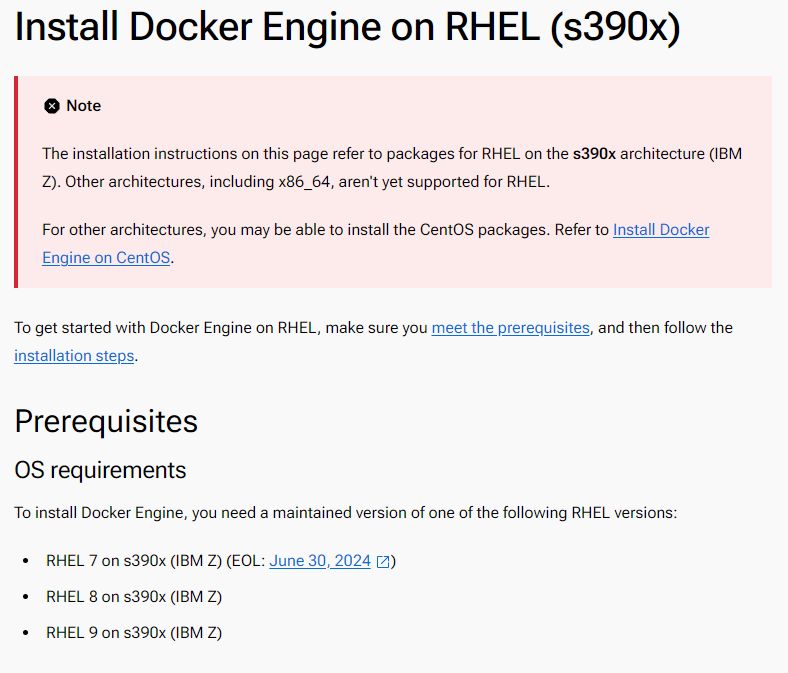This screenshot has width=788, height=673.
Task: Click the 'To install Docker Engine' paragraph
Action: pos(346,513)
